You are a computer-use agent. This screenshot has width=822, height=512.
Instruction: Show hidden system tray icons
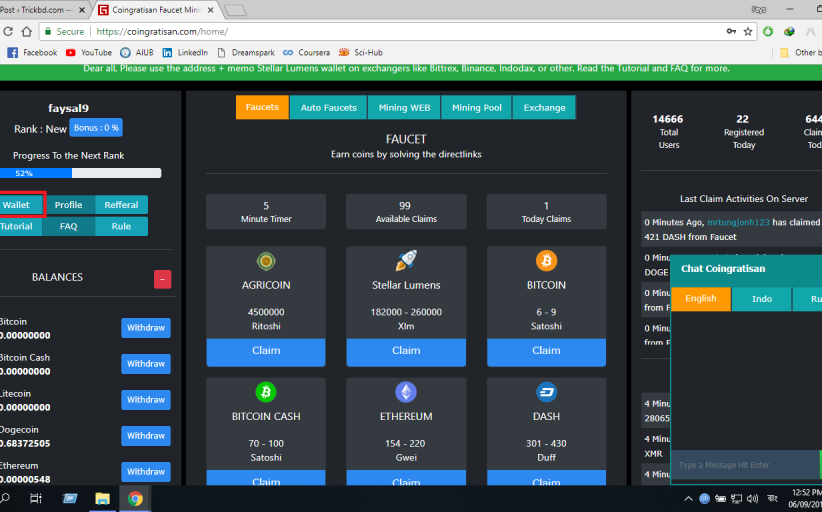688,498
